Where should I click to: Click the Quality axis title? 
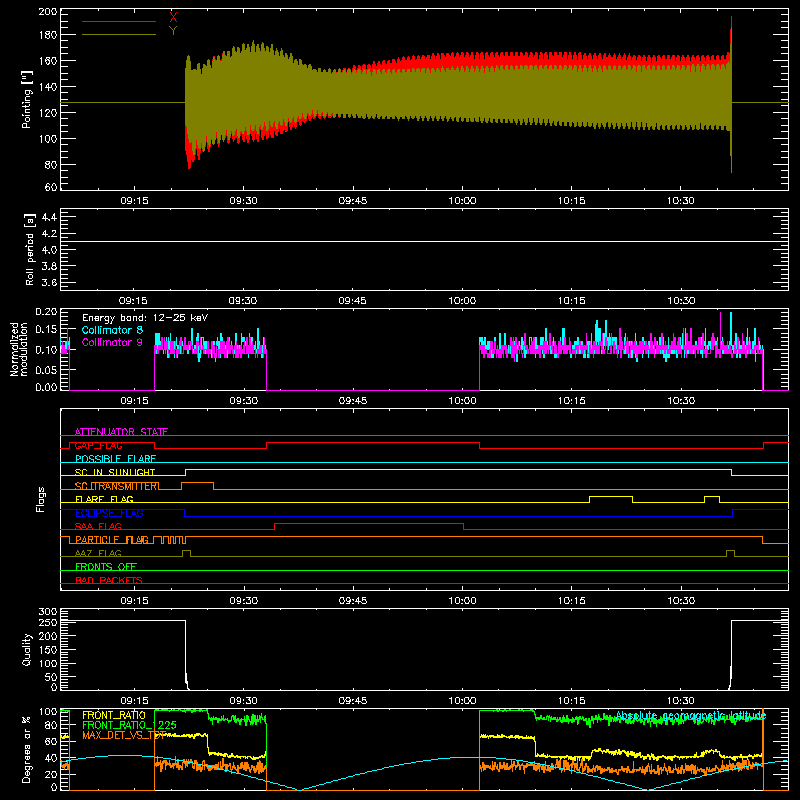point(27,649)
